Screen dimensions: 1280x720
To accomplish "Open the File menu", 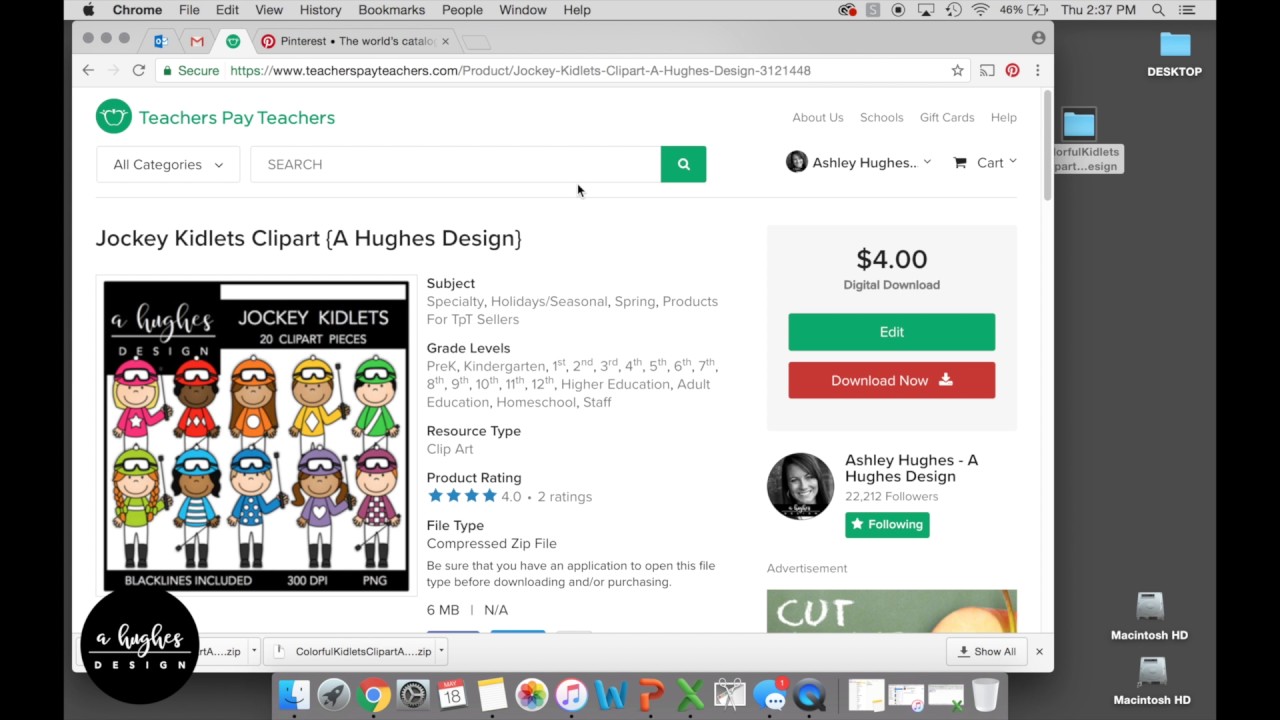I will point(189,10).
